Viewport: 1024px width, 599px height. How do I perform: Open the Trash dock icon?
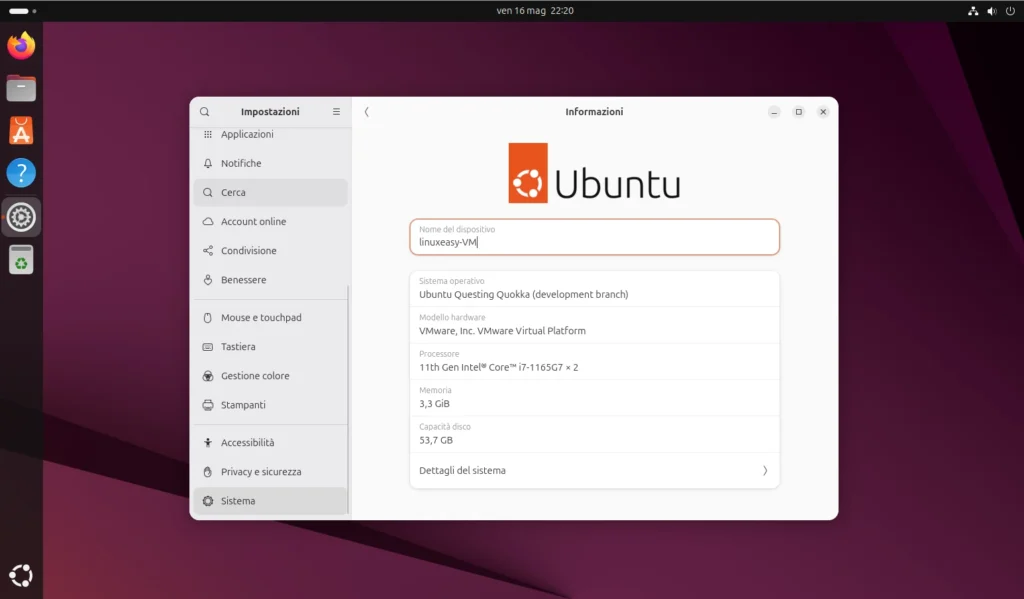point(21,260)
